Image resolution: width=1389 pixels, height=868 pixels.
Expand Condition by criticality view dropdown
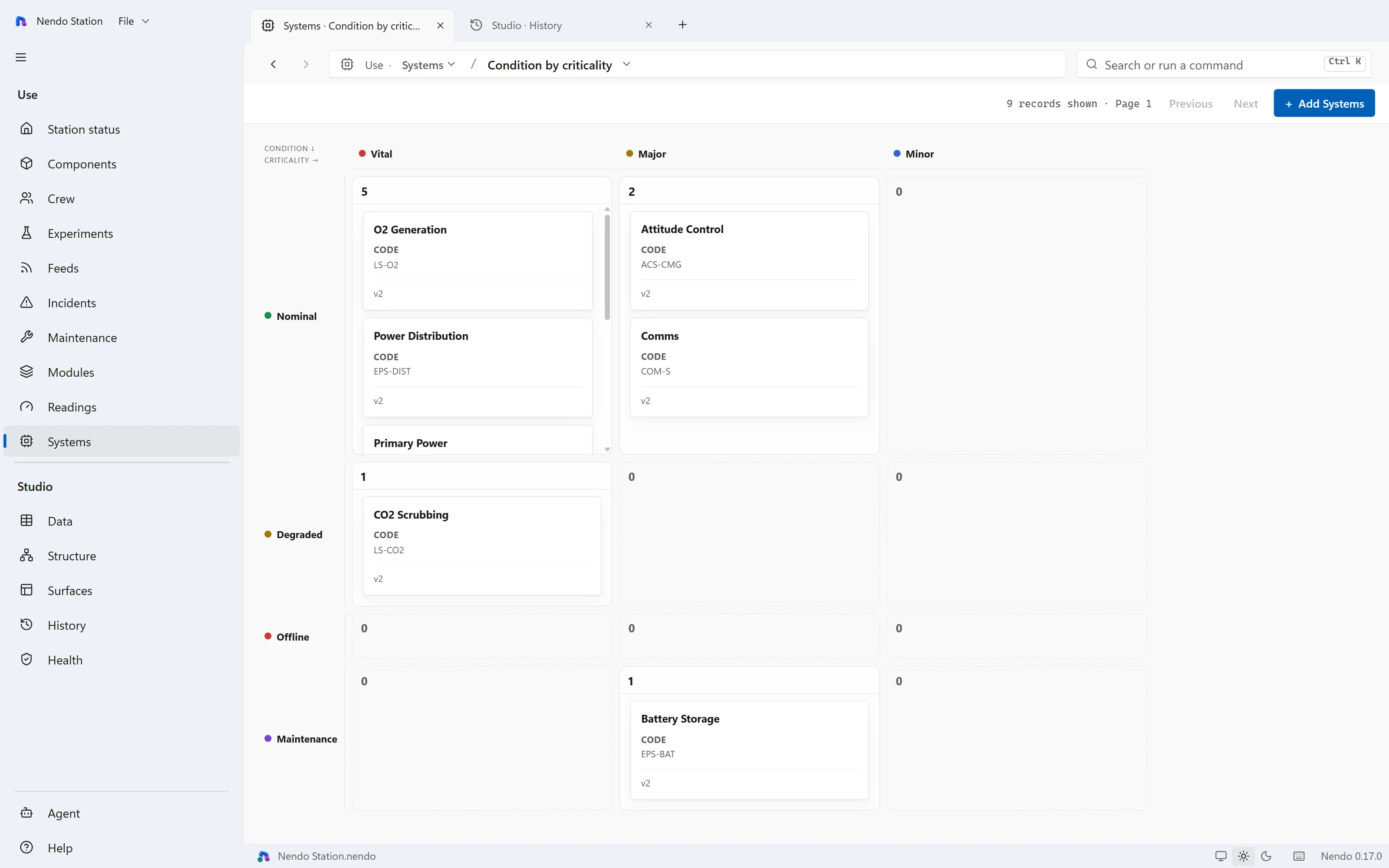[x=626, y=64]
